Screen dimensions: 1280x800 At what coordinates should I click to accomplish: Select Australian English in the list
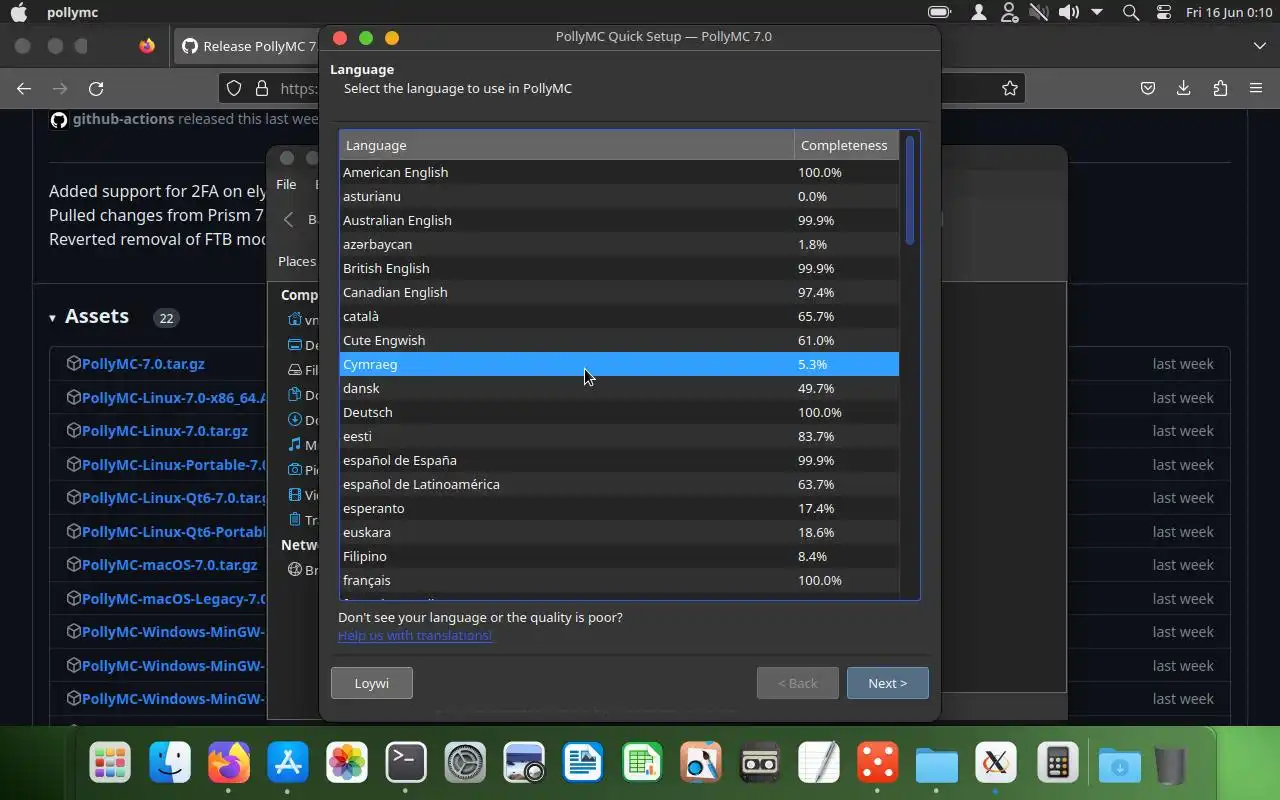[619, 220]
